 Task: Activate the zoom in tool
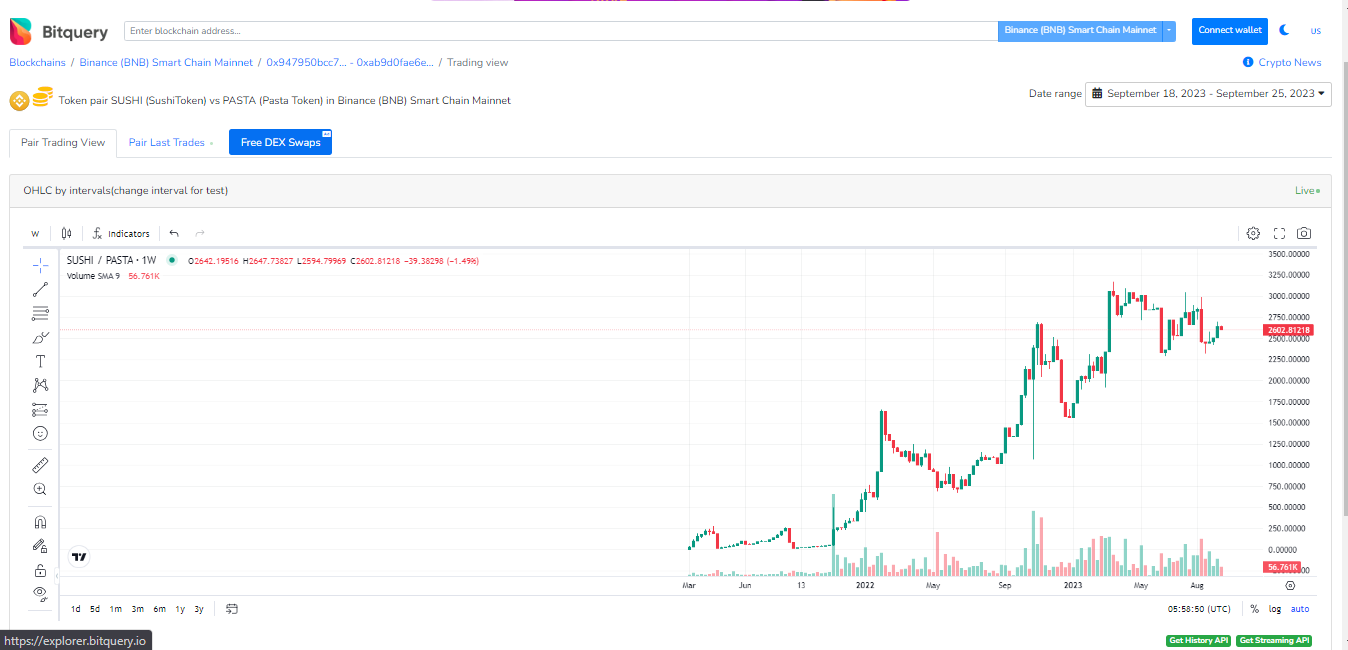point(40,489)
